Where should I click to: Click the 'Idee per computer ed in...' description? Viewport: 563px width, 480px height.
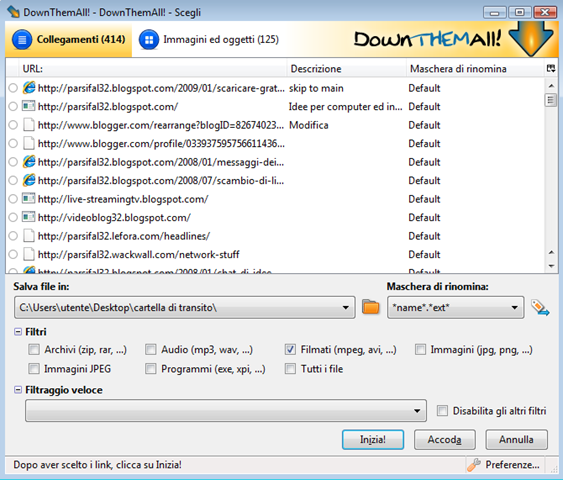[x=345, y=107]
